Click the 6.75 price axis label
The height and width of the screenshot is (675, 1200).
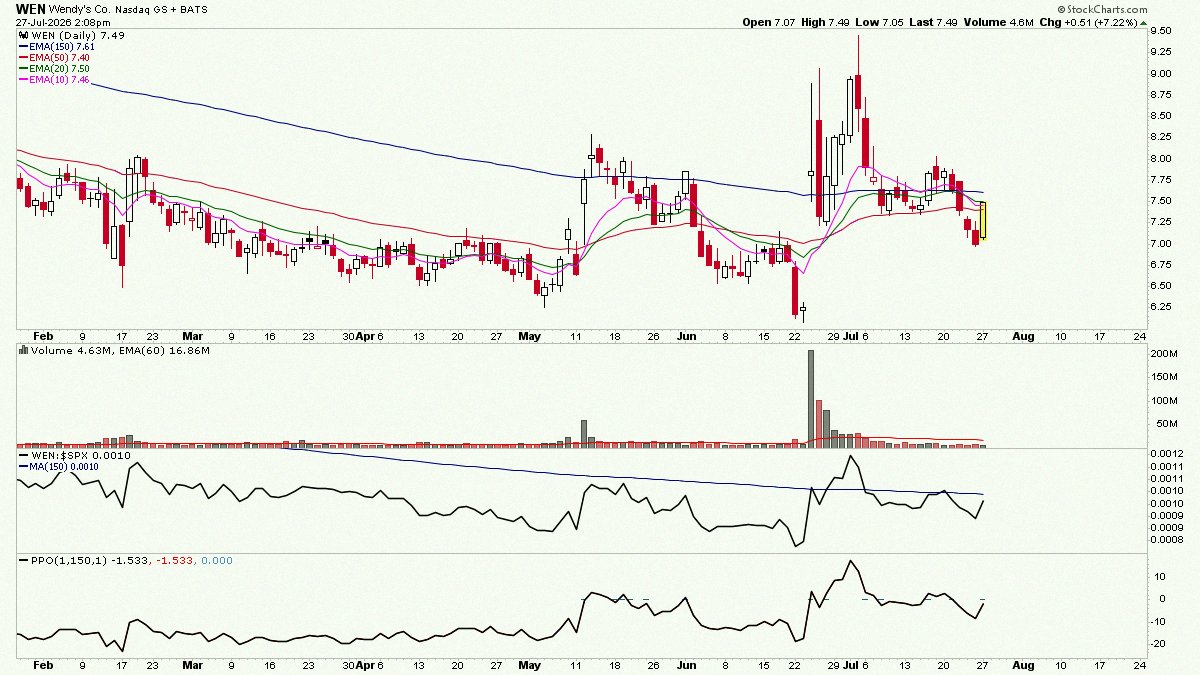[x=1161, y=265]
